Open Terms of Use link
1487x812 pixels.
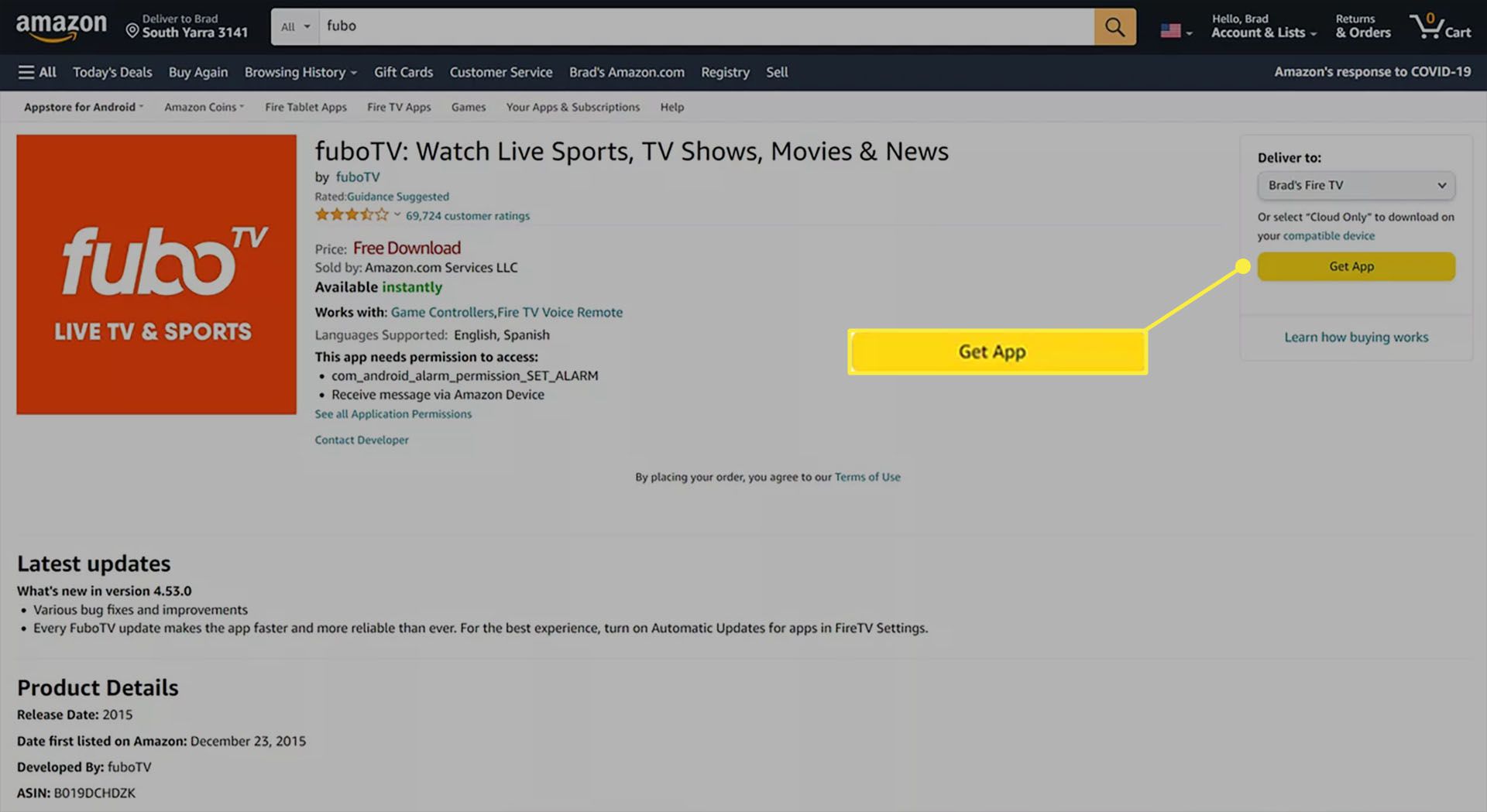pyautogui.click(x=867, y=477)
